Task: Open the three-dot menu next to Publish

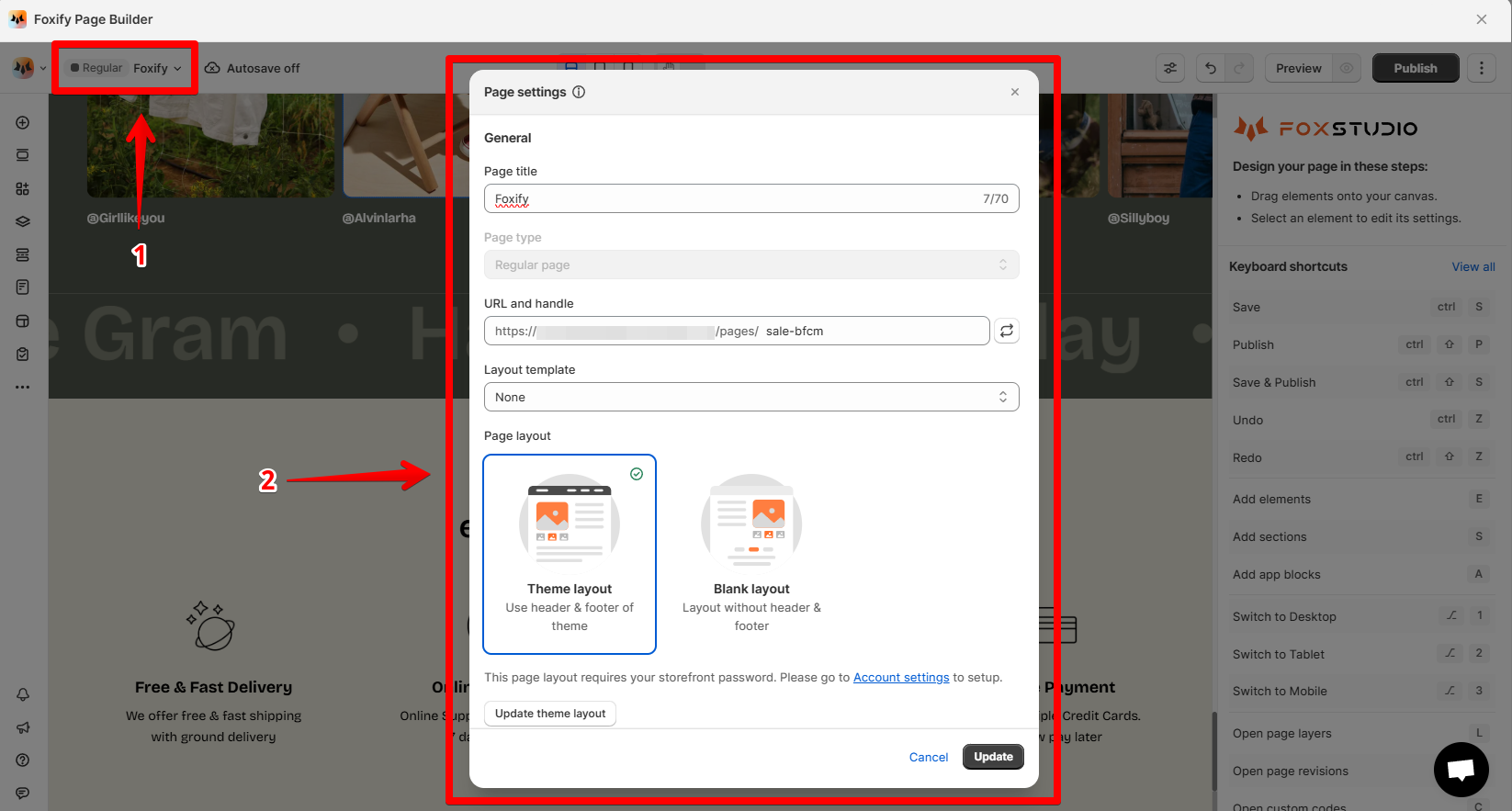Action: pos(1482,68)
